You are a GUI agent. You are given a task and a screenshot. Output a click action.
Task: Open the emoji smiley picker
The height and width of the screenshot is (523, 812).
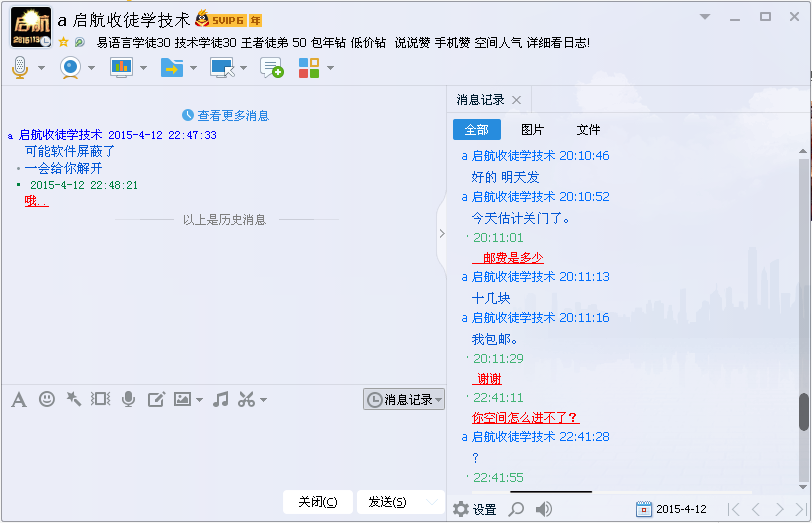(x=47, y=399)
